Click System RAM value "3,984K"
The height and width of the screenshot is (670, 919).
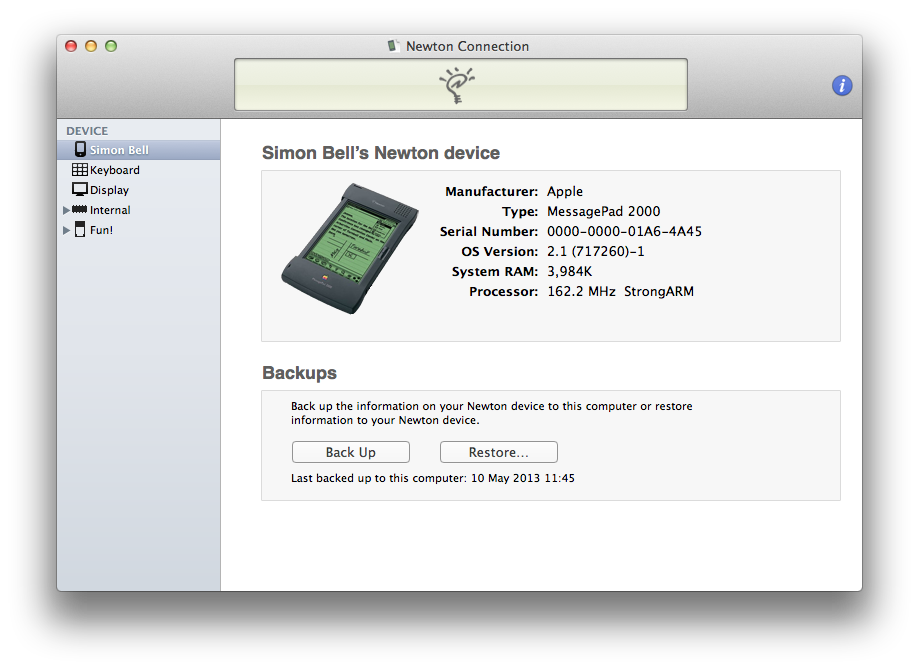pos(570,271)
